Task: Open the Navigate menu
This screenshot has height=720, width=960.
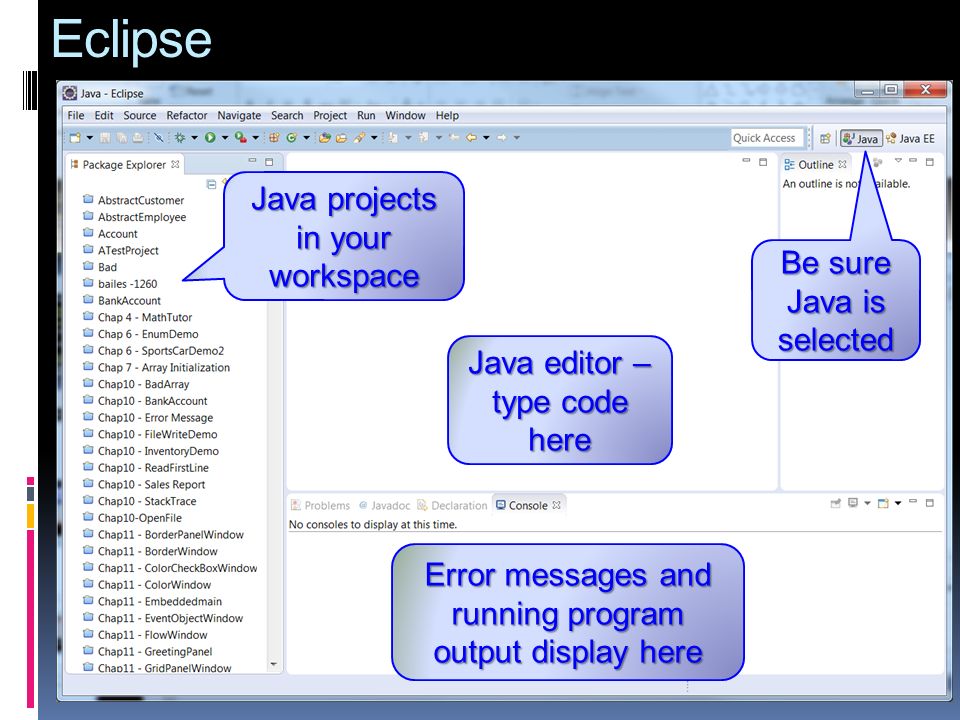Action: click(239, 115)
